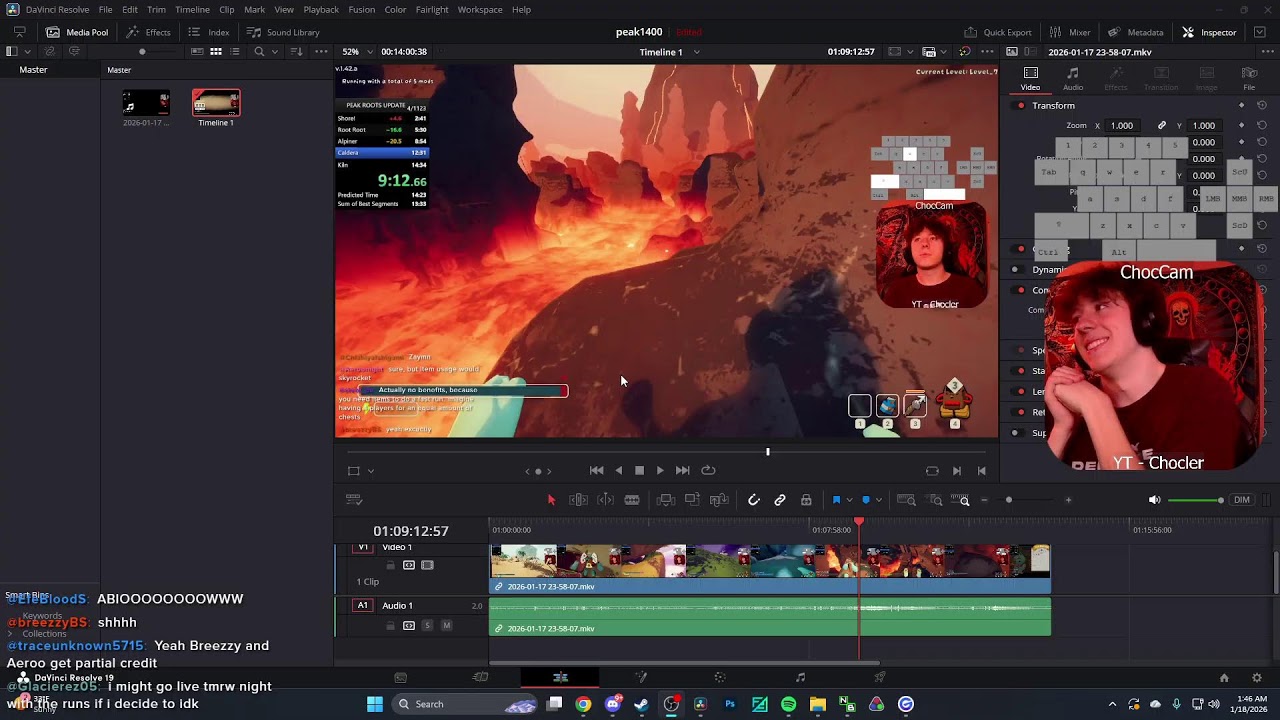This screenshot has width=1280, height=720.
Task: Click Full Extent Zoom icon
Action: coord(906,500)
